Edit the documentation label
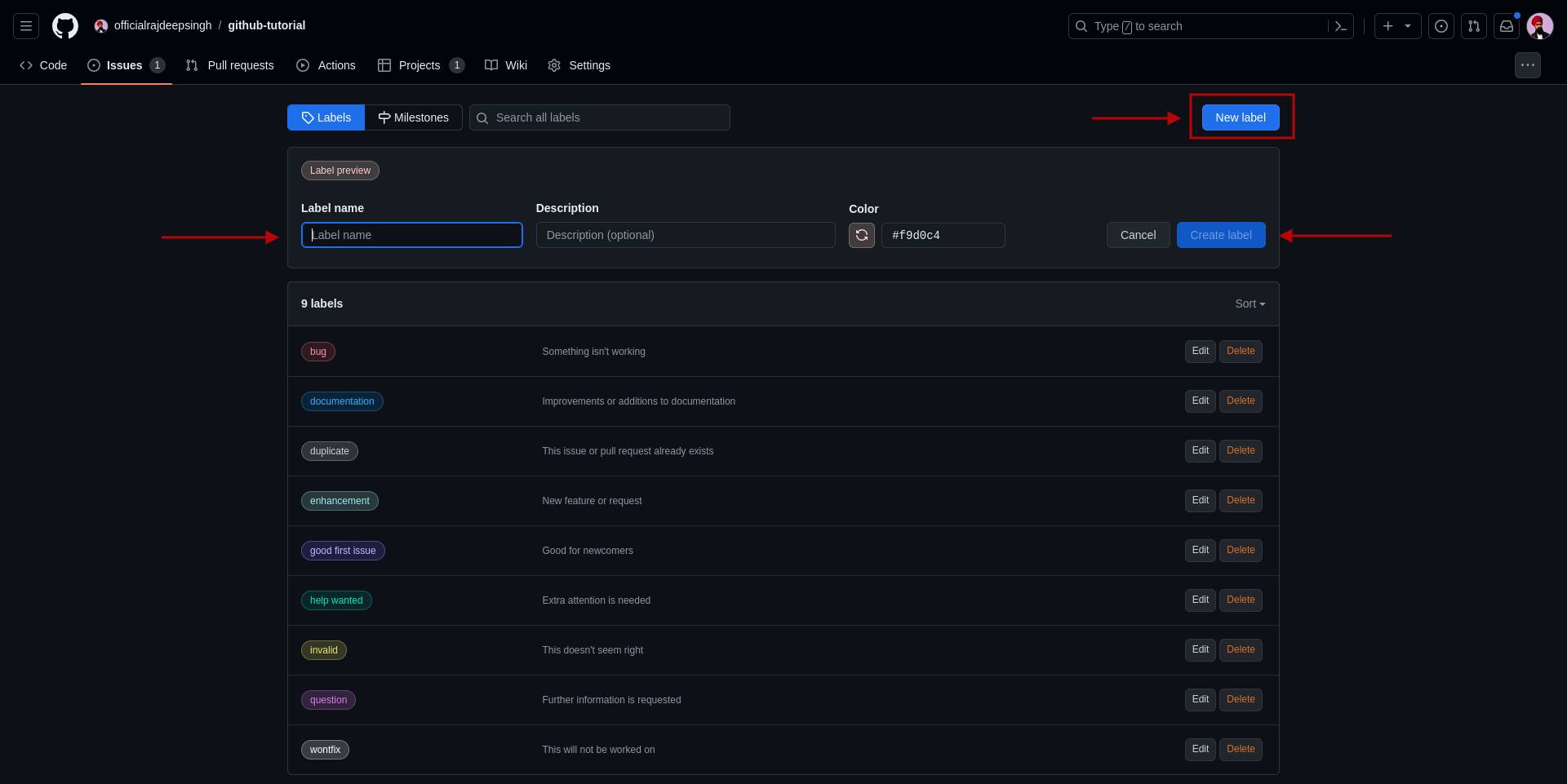Screen dimensions: 1567x784 1201,401
